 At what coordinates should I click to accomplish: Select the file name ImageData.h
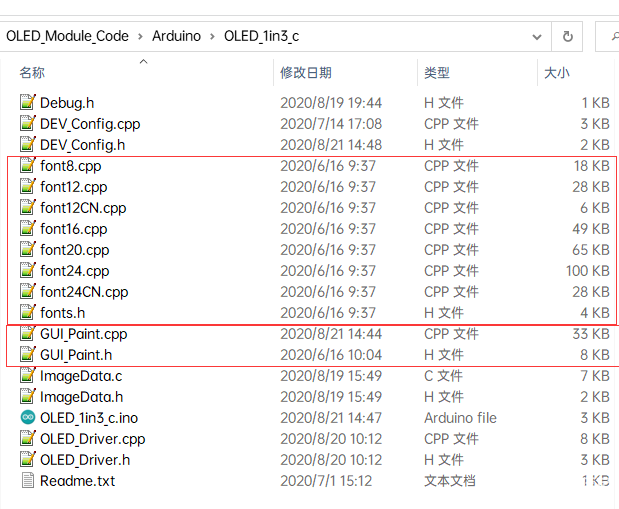click(81, 397)
